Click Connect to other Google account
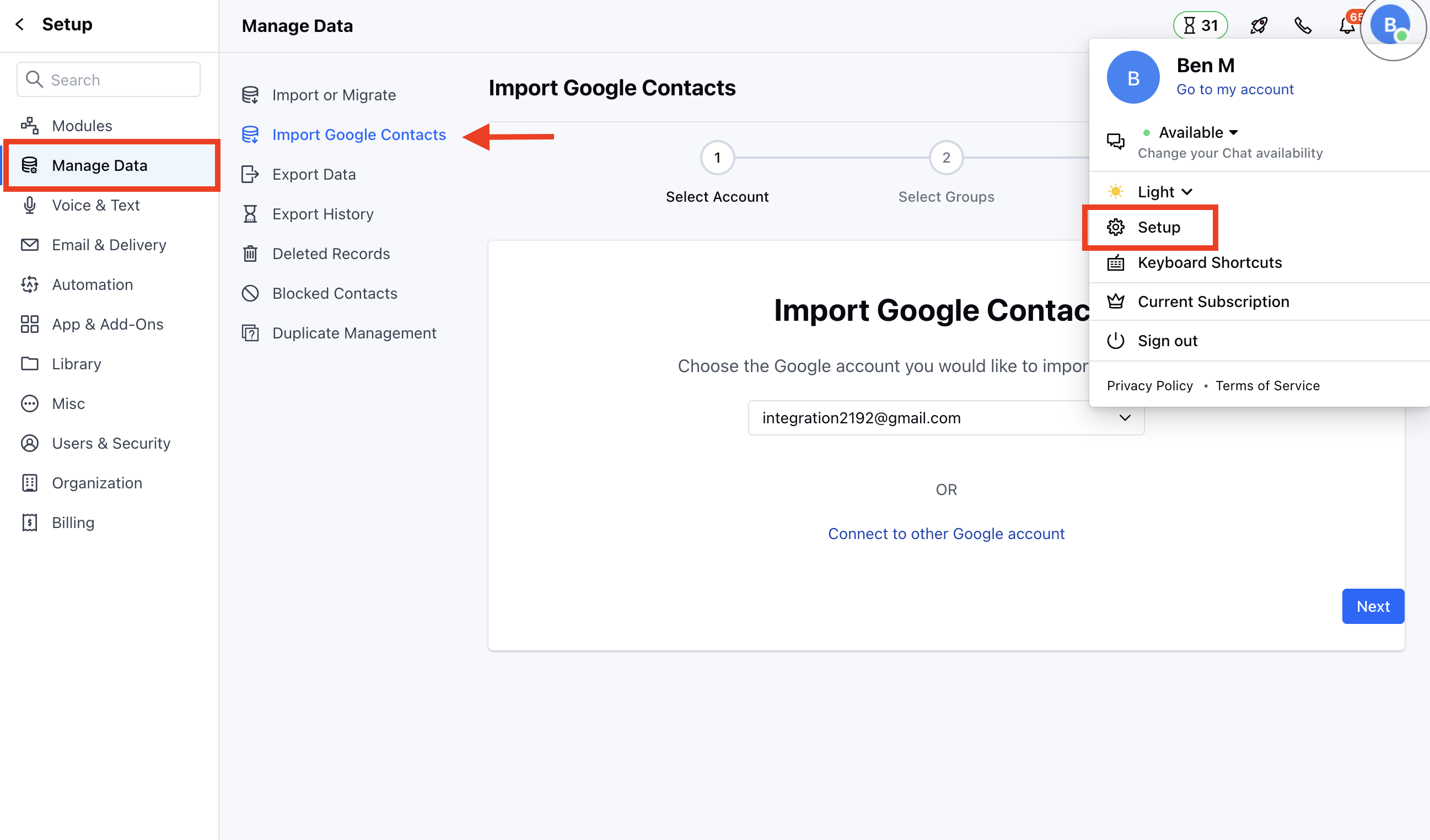Viewport: 1430px width, 840px height. click(945, 534)
